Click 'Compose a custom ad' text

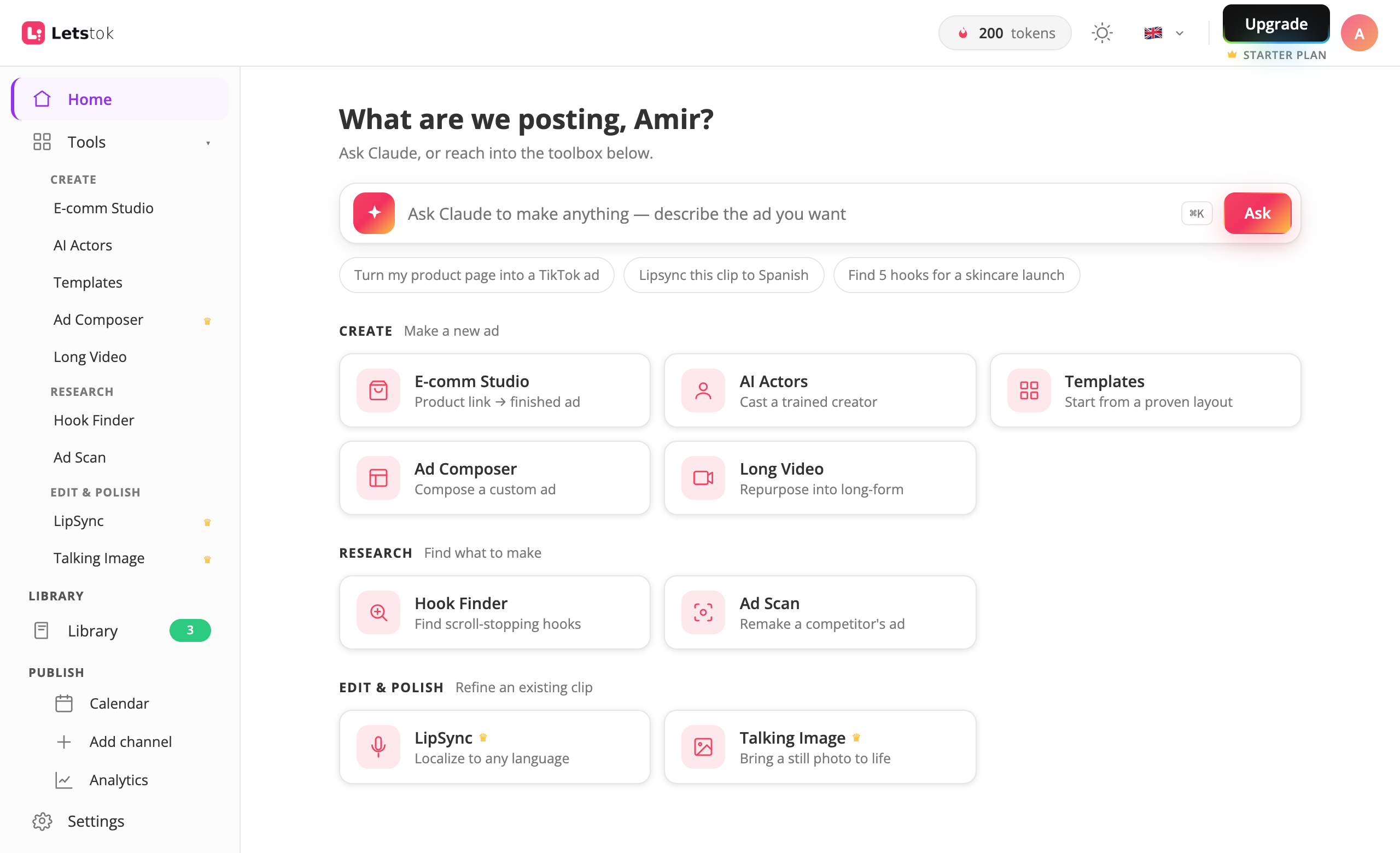tap(485, 489)
